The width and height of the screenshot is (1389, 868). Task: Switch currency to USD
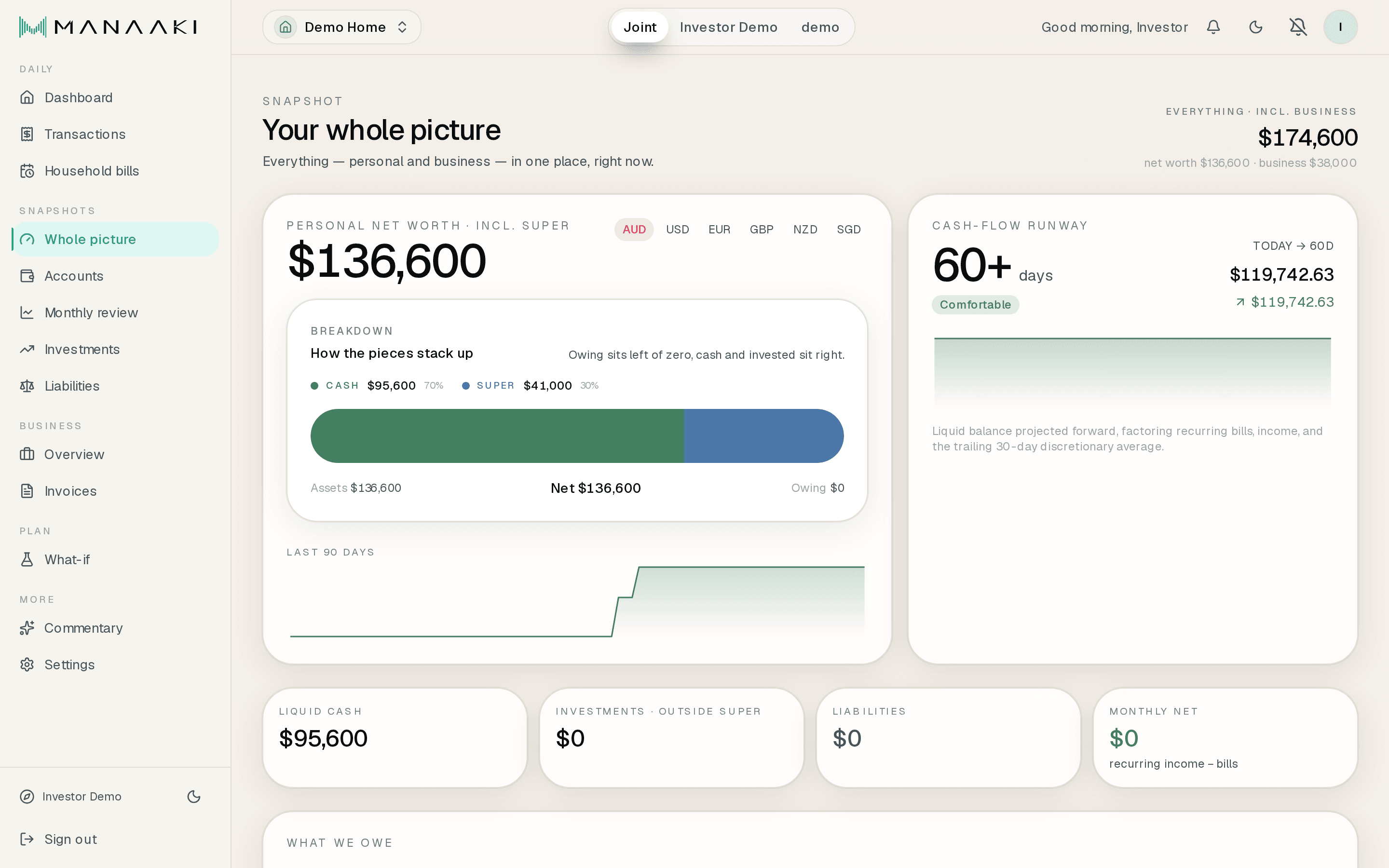point(677,230)
